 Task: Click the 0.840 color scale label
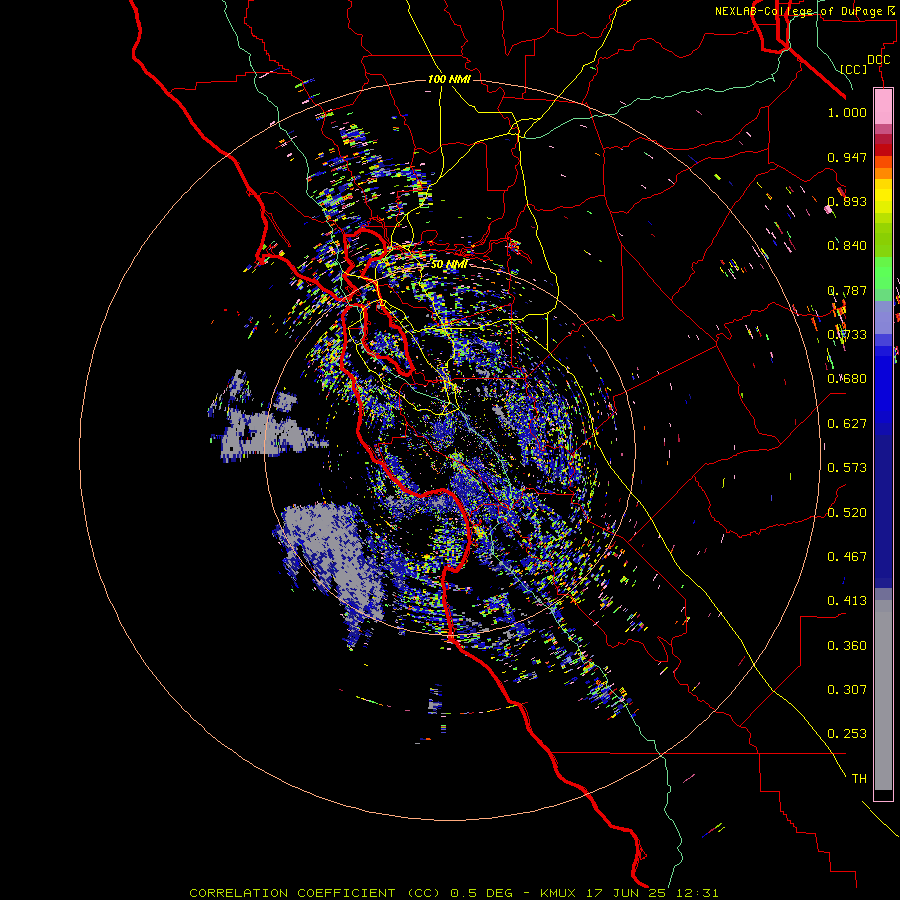847,246
